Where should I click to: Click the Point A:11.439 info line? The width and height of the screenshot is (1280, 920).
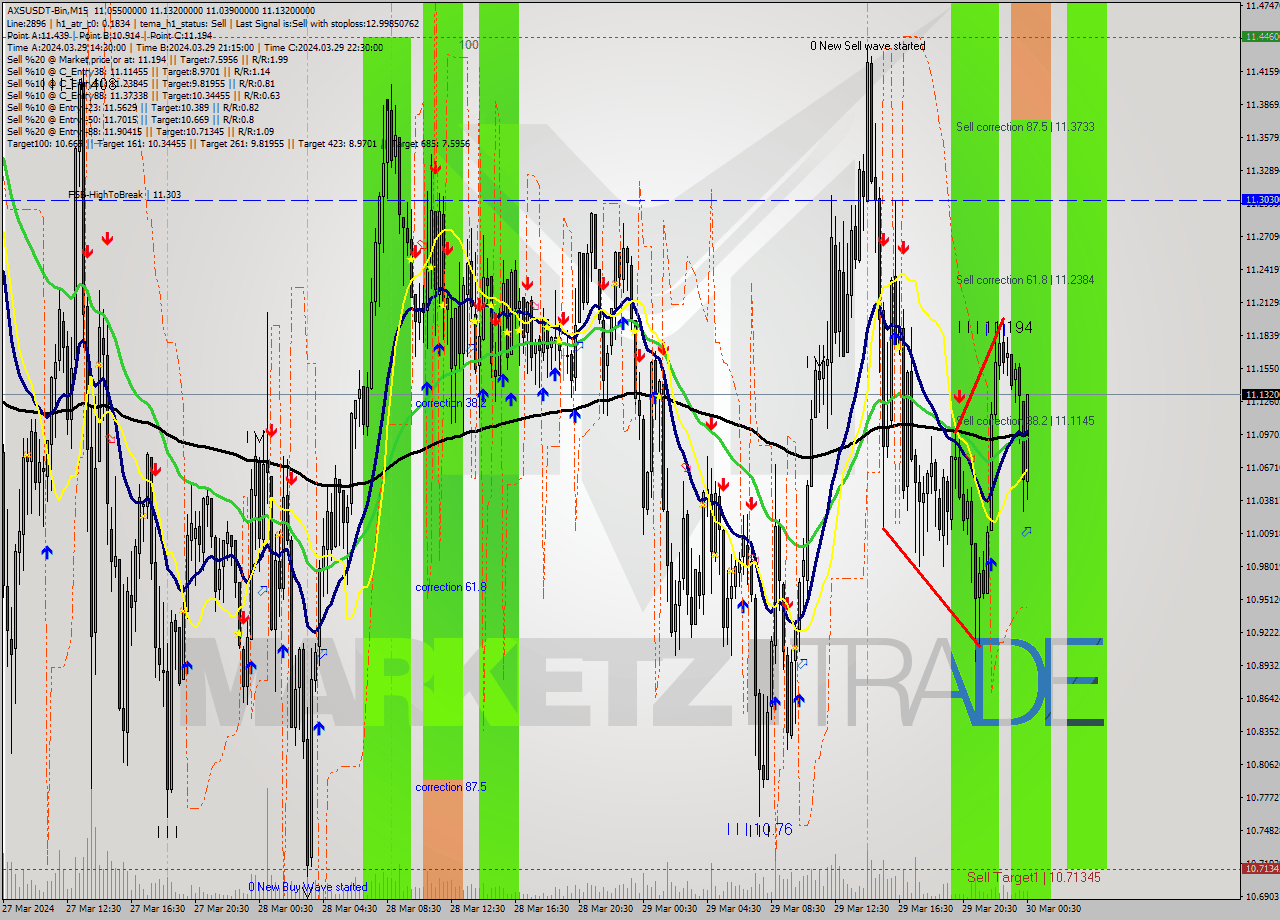(x=110, y=35)
